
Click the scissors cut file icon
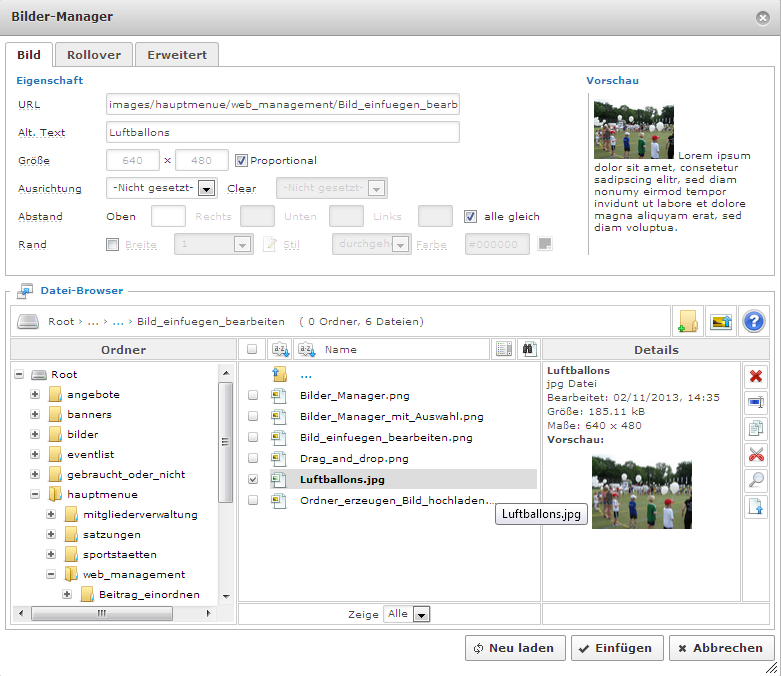[756, 454]
